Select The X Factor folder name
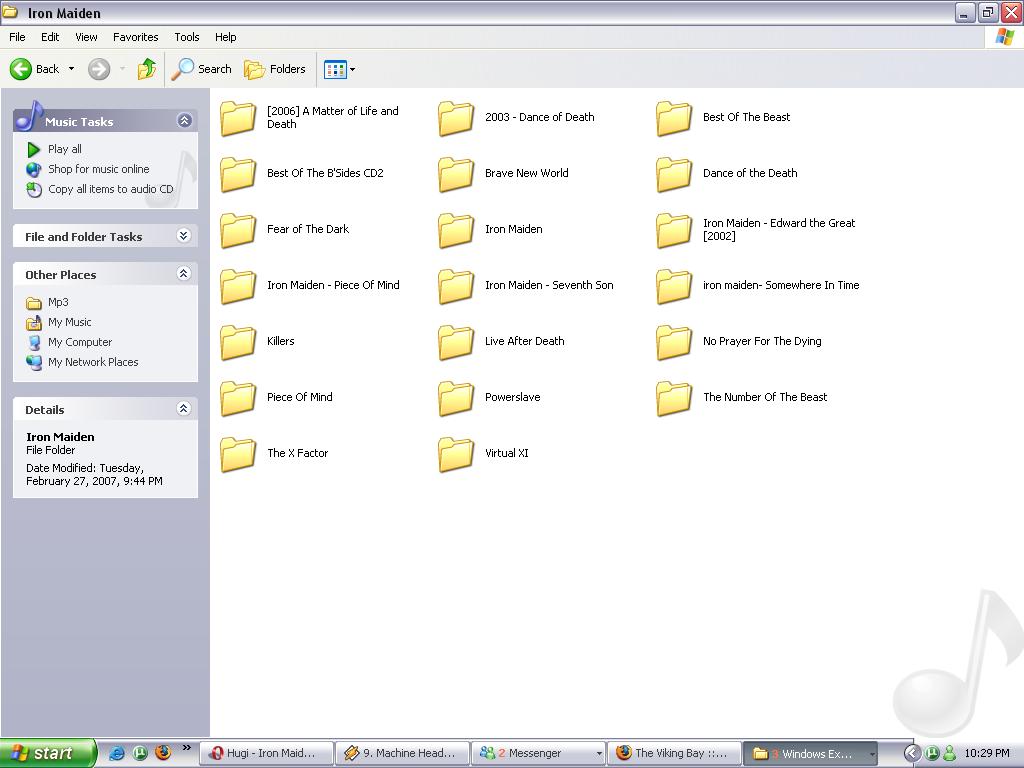The image size is (1024, 768). [x=297, y=453]
